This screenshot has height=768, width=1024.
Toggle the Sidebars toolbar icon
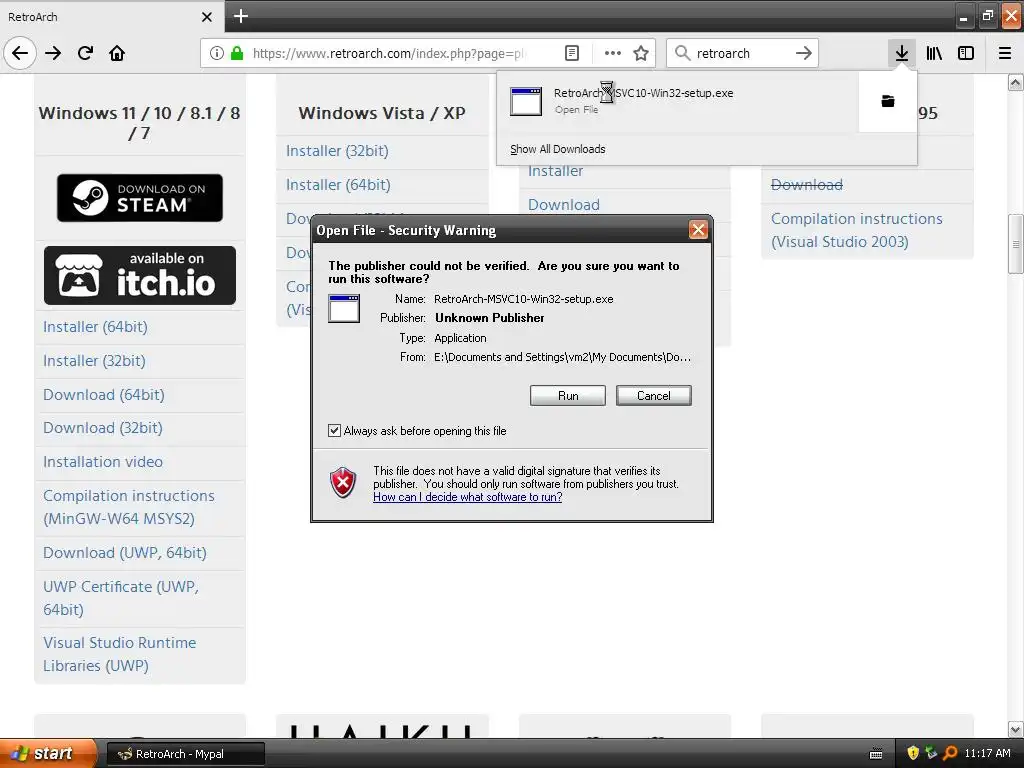tap(966, 53)
